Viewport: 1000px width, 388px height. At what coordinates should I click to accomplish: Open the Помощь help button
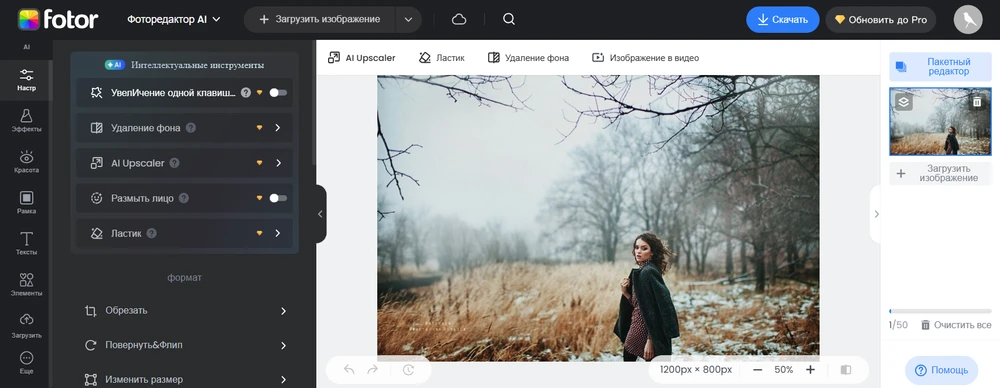click(x=941, y=370)
